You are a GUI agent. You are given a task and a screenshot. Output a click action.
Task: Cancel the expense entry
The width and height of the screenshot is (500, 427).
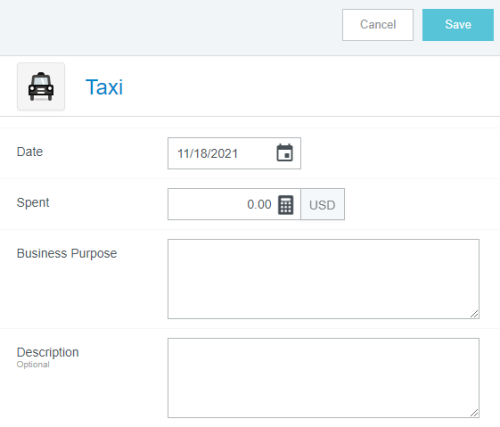point(378,25)
